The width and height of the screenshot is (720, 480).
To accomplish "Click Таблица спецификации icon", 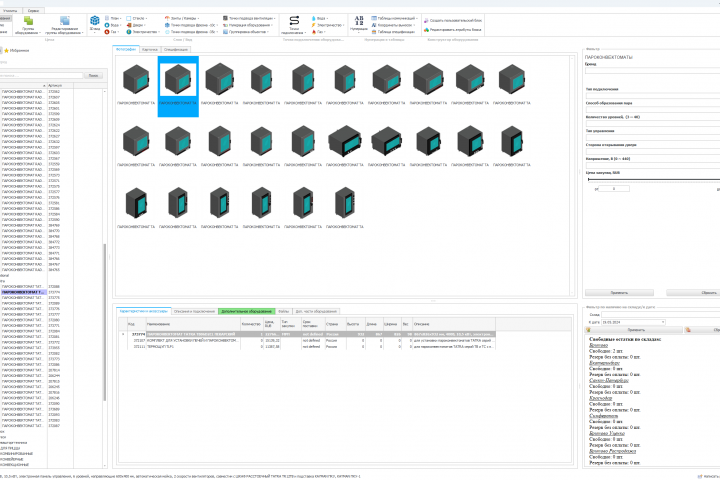I will [x=374, y=32].
